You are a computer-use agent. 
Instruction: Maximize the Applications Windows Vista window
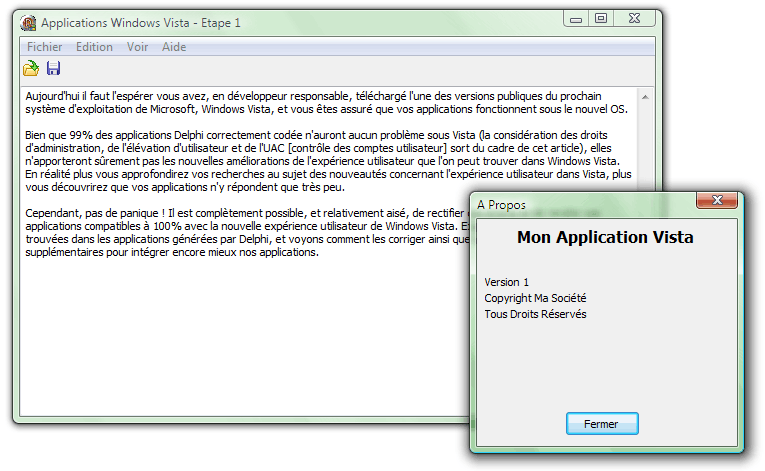[601, 18]
